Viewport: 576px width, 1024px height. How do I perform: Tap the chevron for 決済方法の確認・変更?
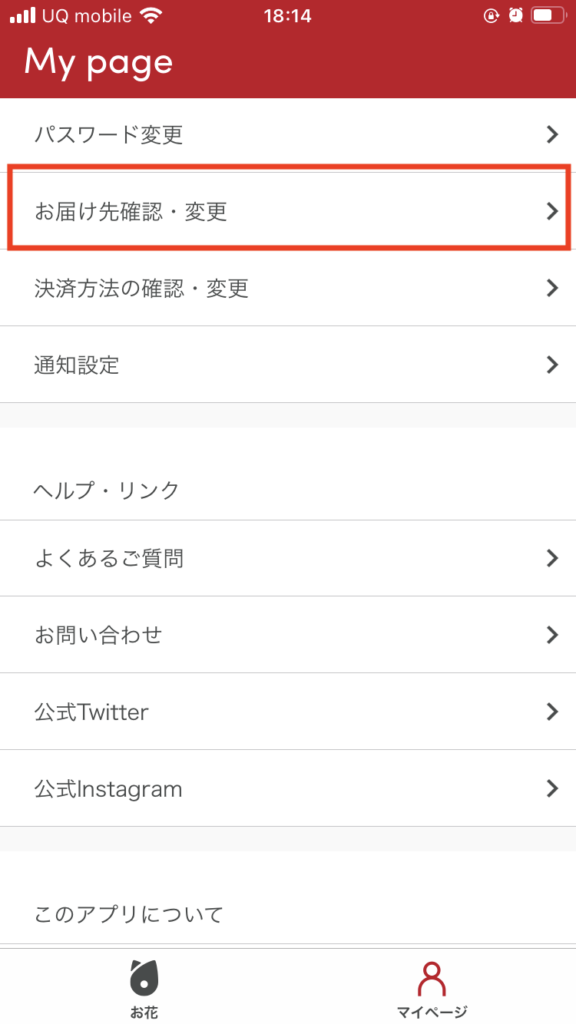tap(552, 288)
